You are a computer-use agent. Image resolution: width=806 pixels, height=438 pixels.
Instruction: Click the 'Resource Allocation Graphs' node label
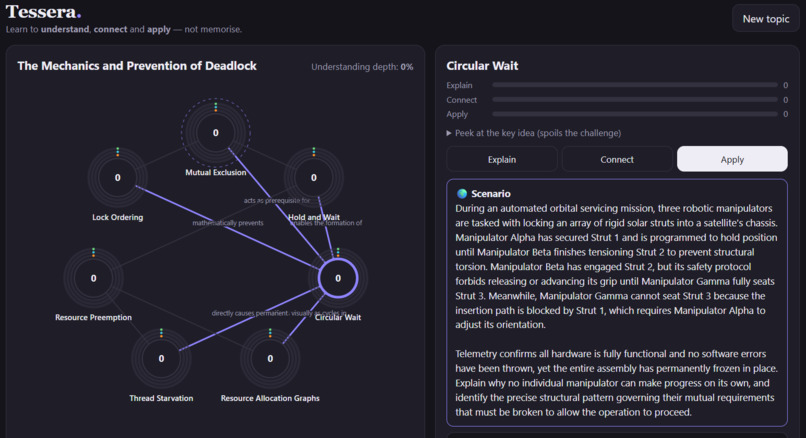(x=270, y=398)
